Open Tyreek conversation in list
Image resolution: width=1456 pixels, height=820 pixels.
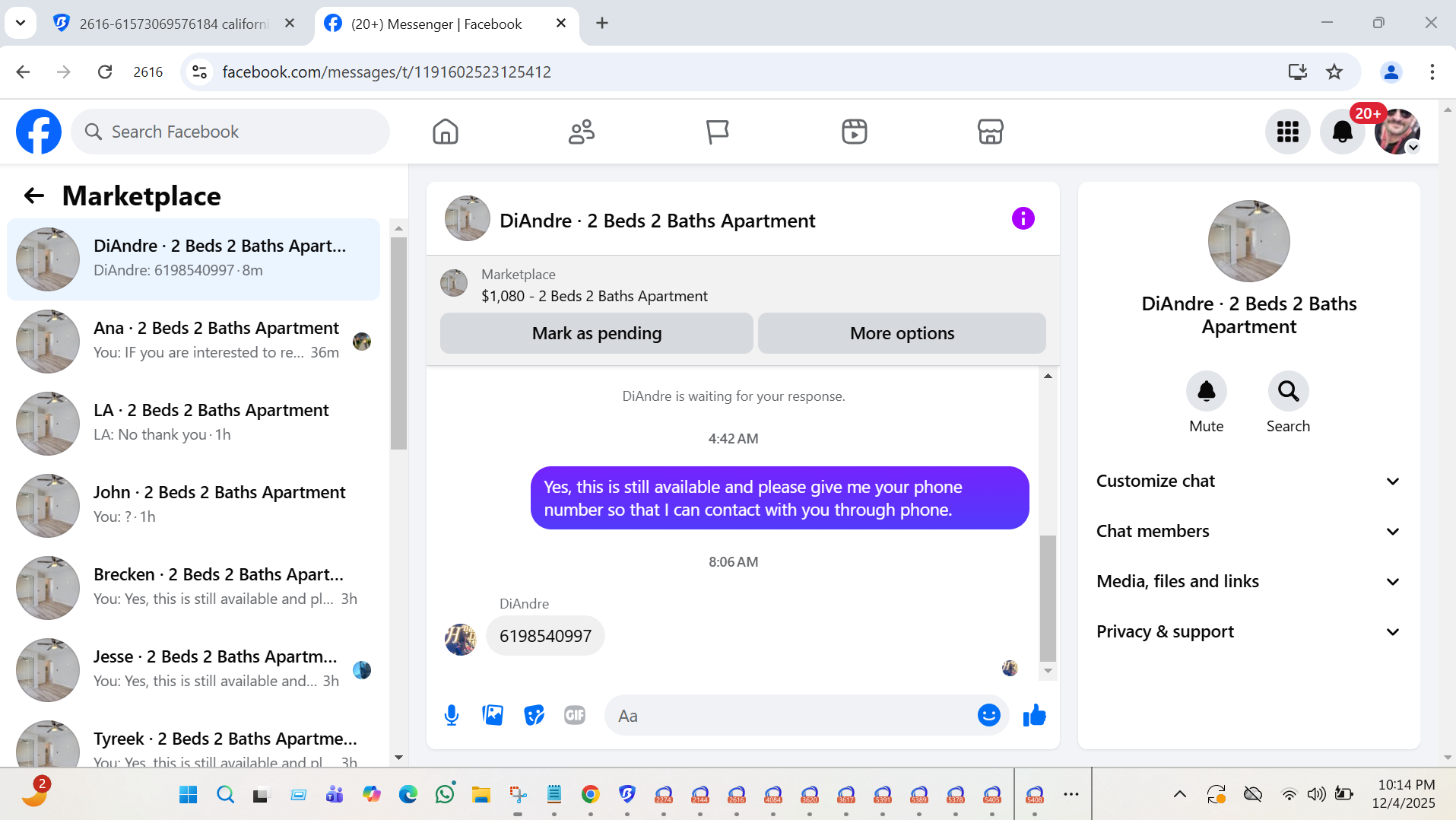(x=194, y=741)
